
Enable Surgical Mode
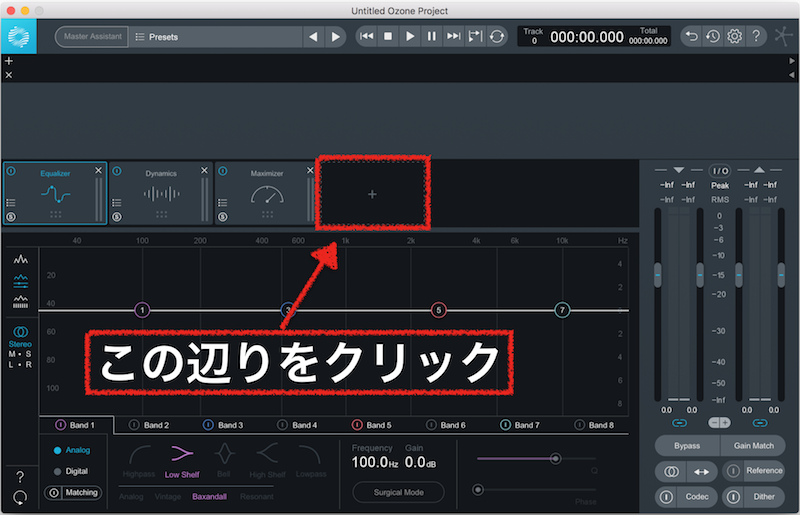click(x=398, y=493)
